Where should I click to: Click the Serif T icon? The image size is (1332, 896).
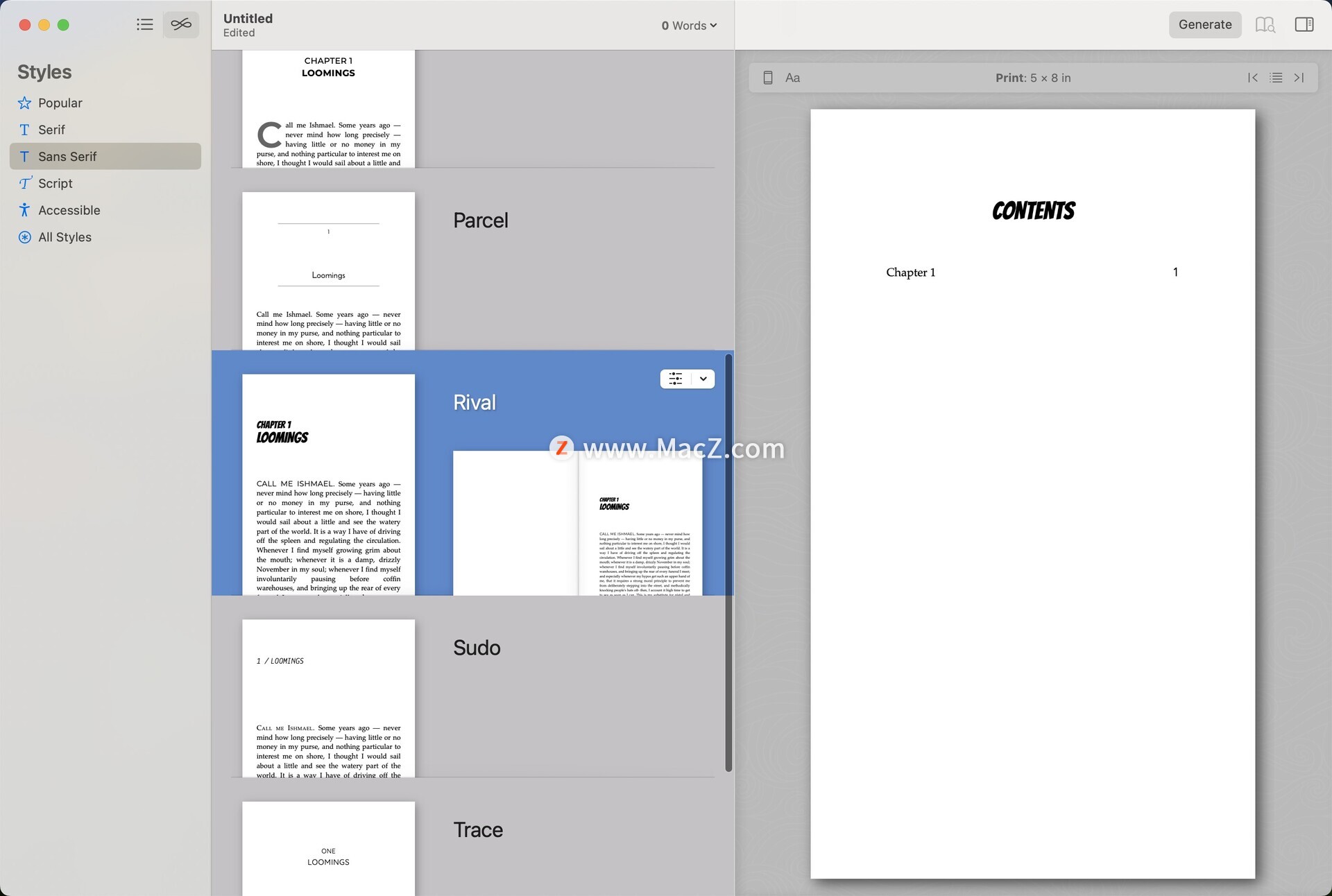pyautogui.click(x=24, y=130)
